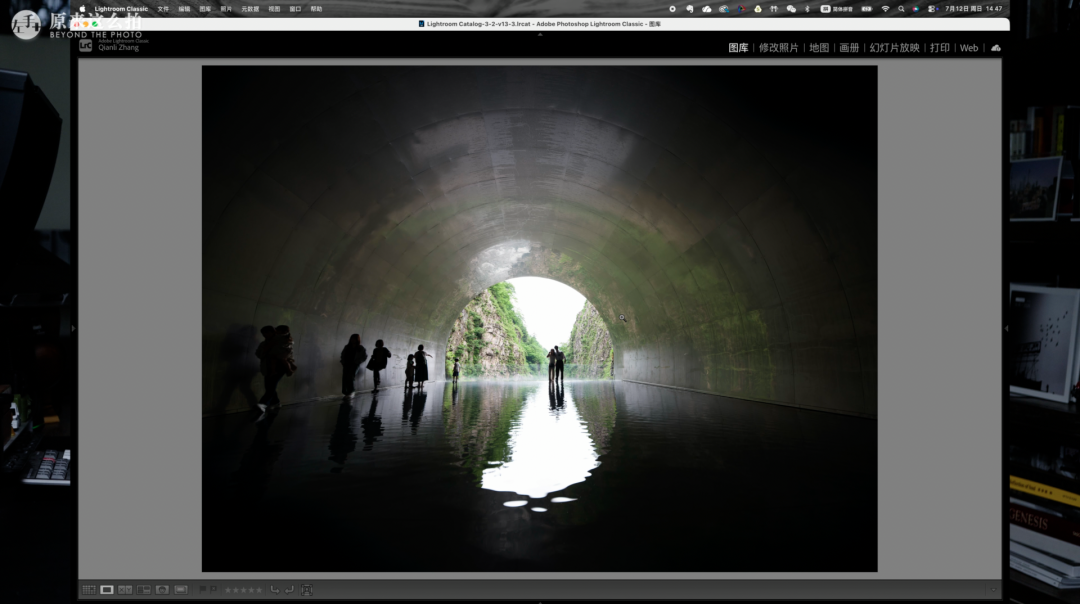
Task: Open the 元数据 (Metadata) menu
Action: click(250, 9)
